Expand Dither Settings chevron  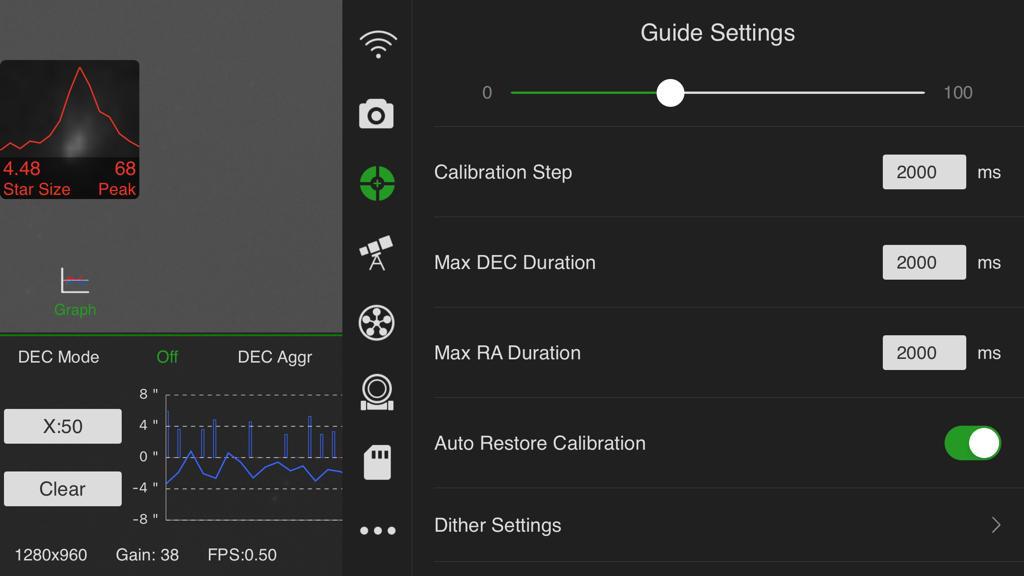click(995, 525)
